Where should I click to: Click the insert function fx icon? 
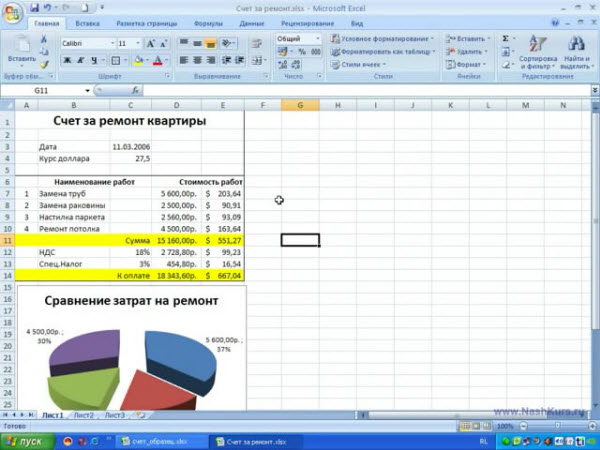point(135,91)
